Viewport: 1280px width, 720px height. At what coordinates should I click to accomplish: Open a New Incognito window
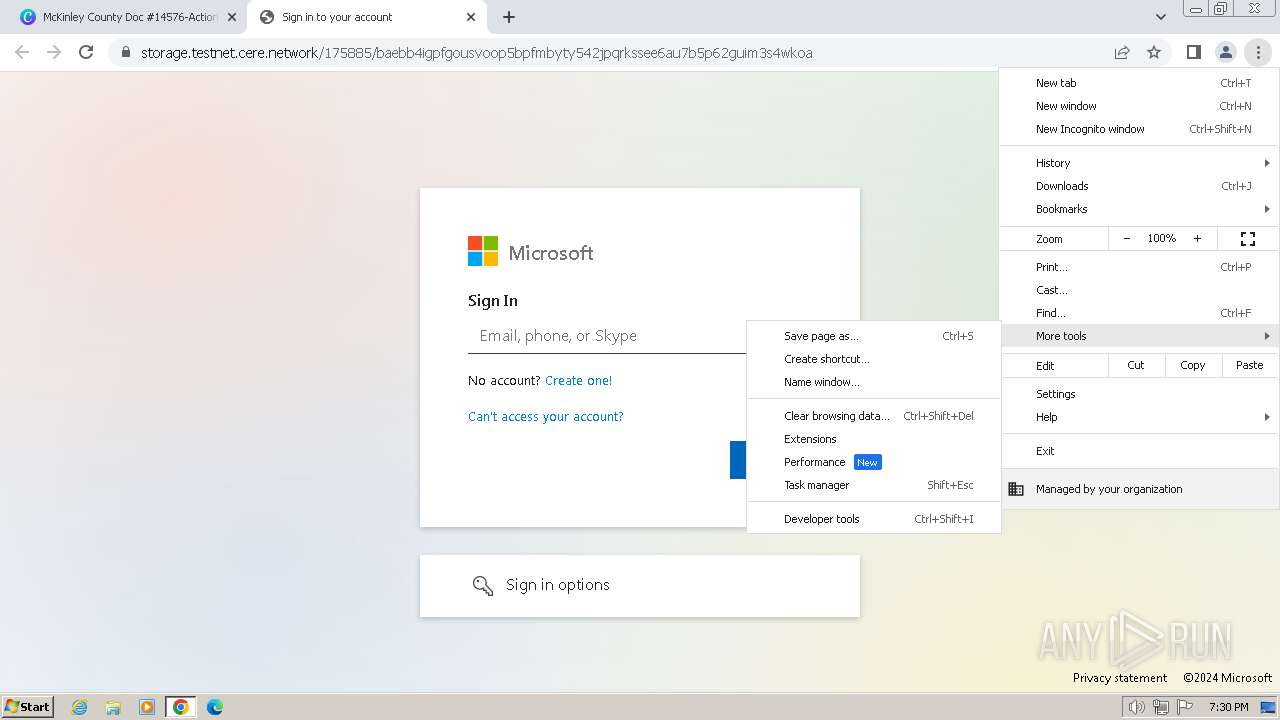(x=1139, y=129)
